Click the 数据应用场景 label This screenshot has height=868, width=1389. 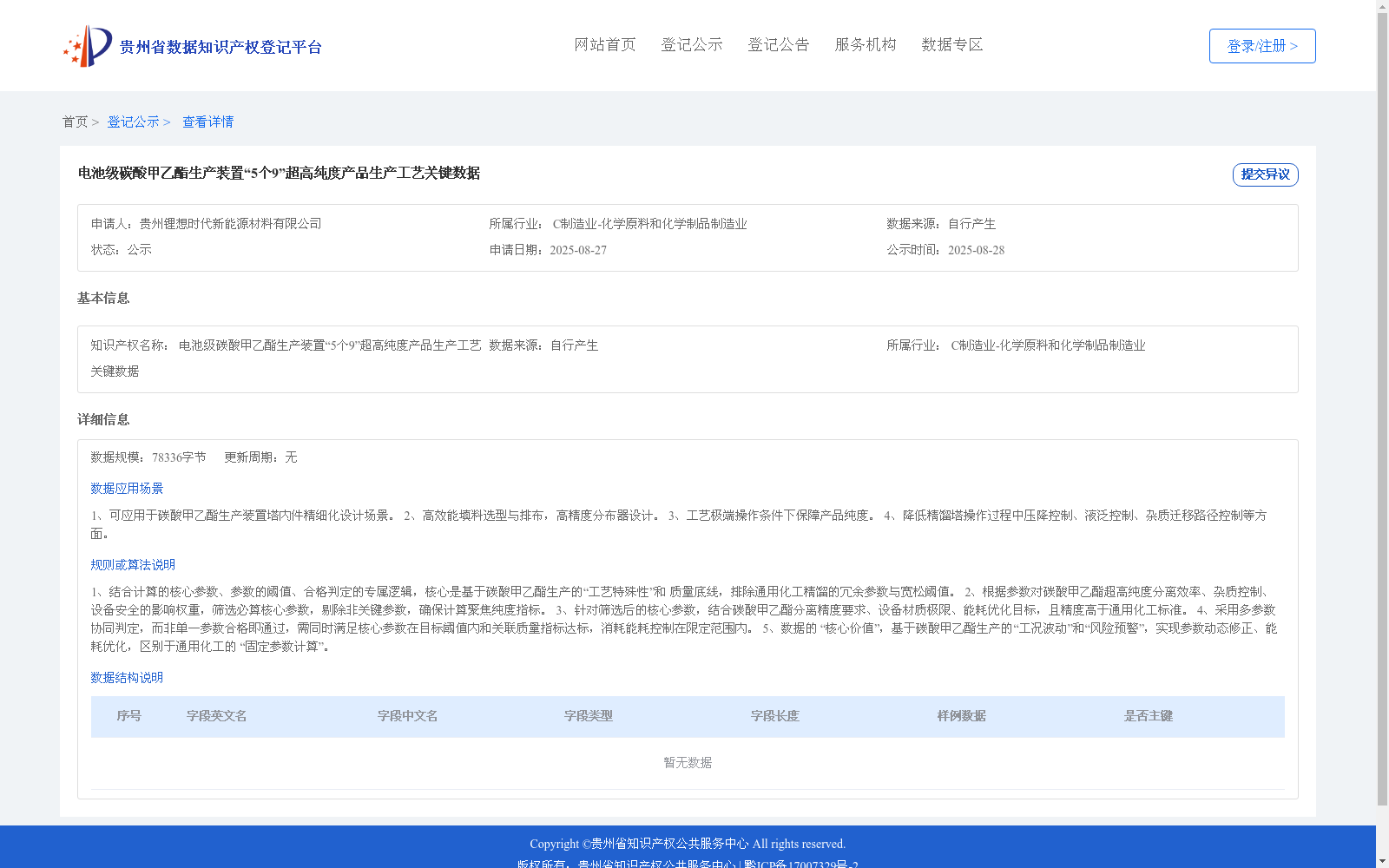127,489
